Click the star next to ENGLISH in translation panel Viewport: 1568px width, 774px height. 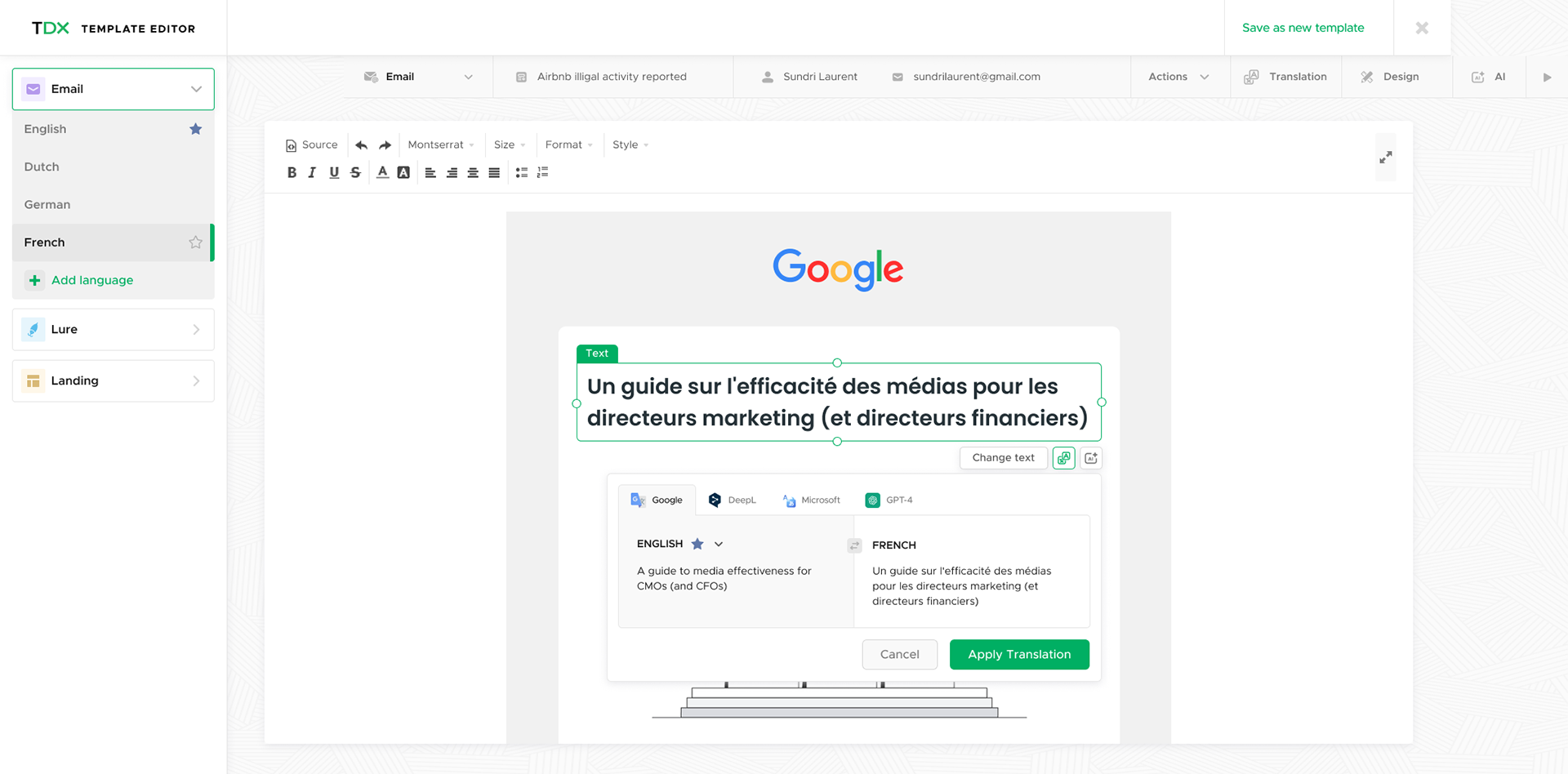coord(697,544)
